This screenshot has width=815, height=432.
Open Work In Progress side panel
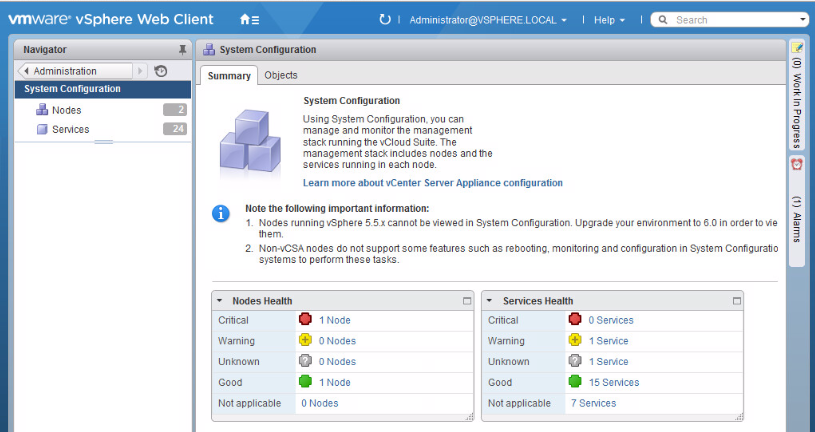coord(797,95)
